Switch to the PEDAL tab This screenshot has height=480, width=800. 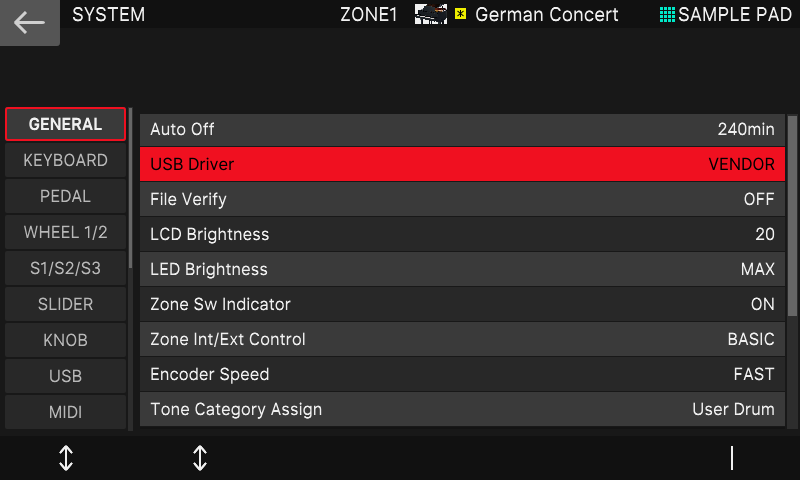pos(65,196)
